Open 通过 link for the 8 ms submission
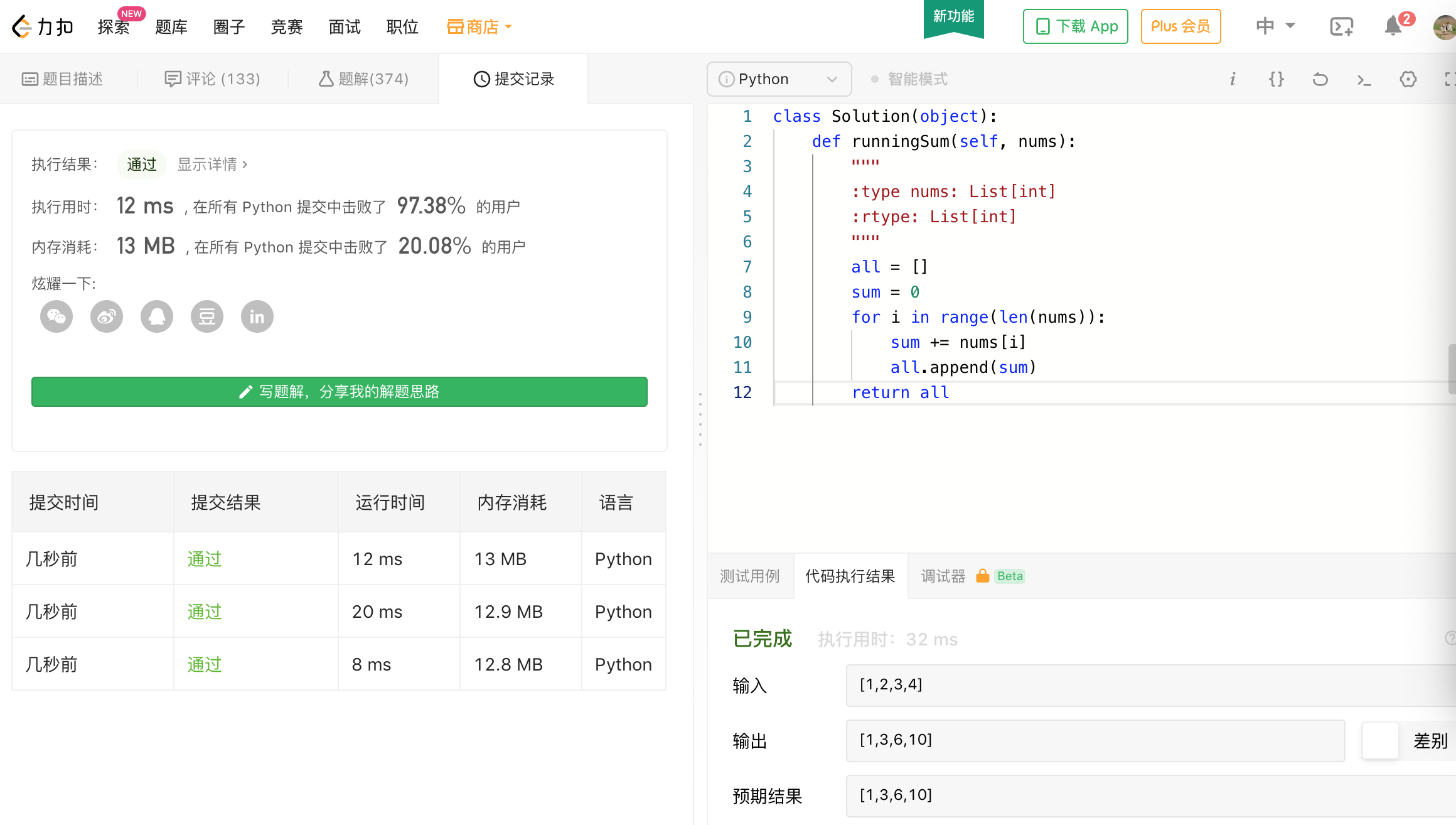This screenshot has height=825, width=1456. click(x=205, y=664)
